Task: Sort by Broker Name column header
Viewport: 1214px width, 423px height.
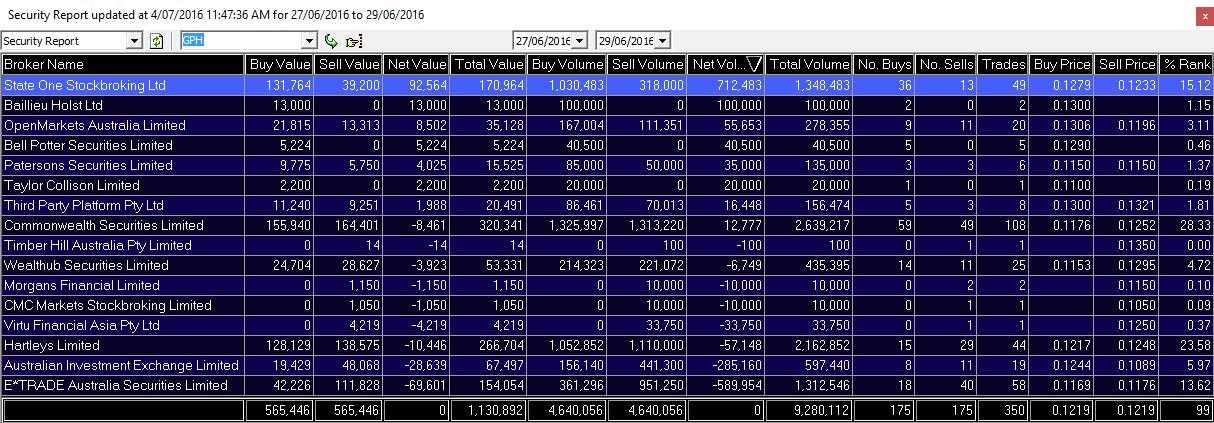Action: pyautogui.click(x=123, y=64)
